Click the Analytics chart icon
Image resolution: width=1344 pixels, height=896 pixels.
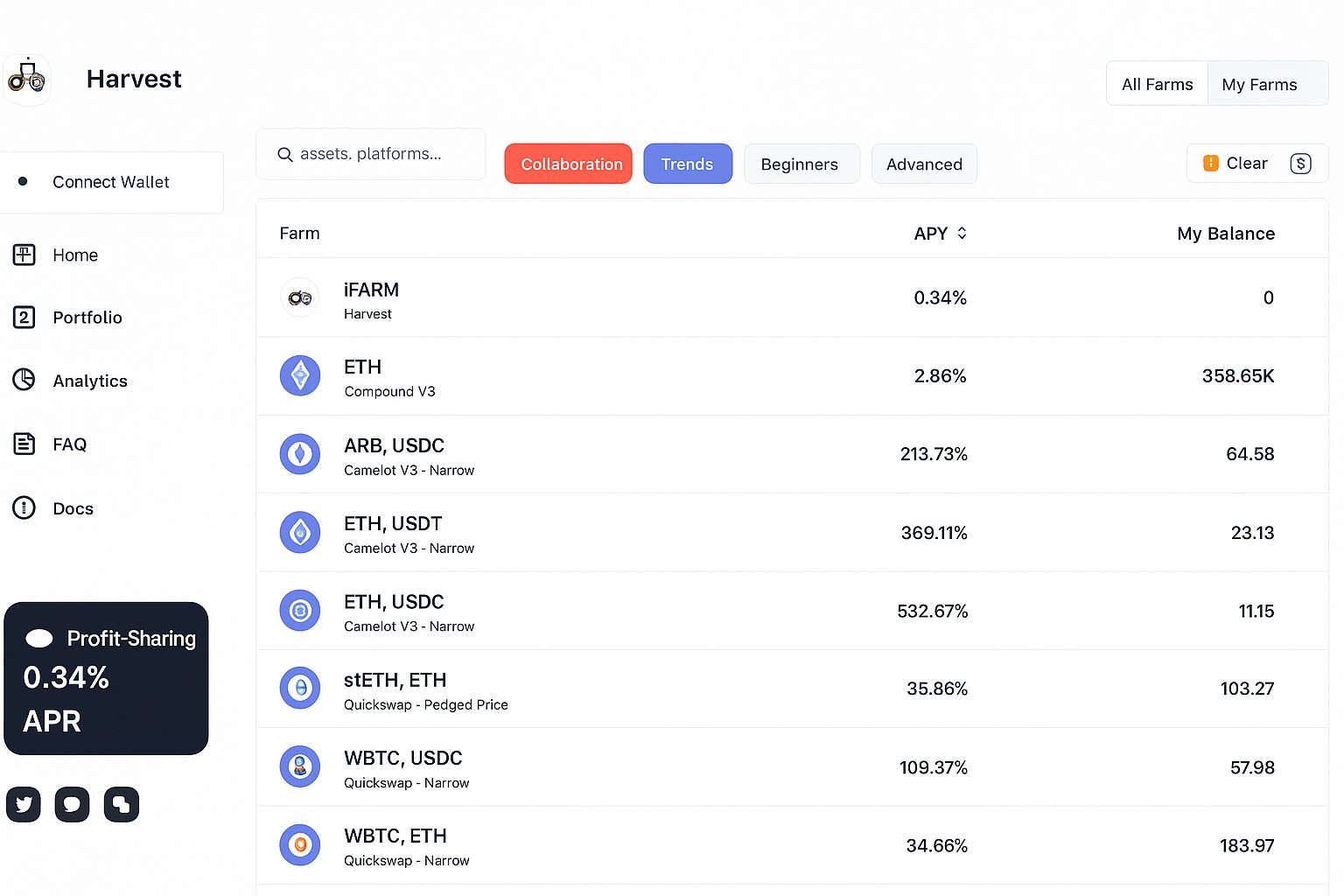coord(24,381)
